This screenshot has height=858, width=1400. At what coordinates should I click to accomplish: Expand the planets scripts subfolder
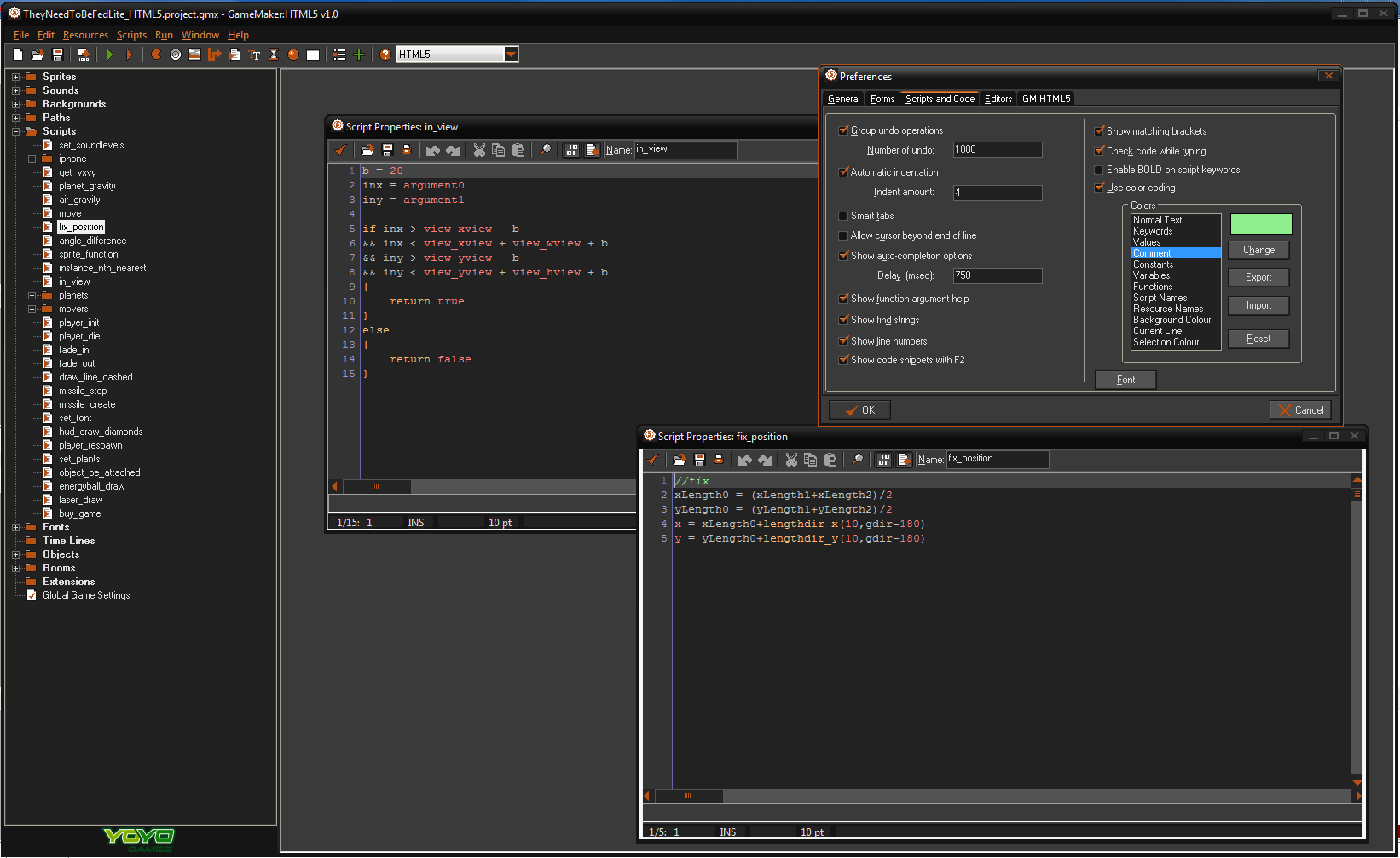tap(32, 295)
